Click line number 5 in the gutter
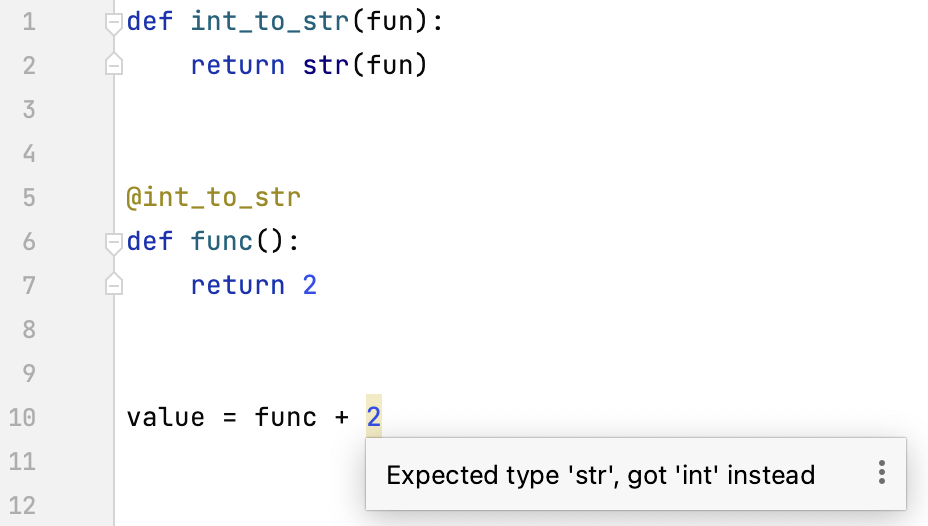This screenshot has width=928, height=526. [x=28, y=197]
